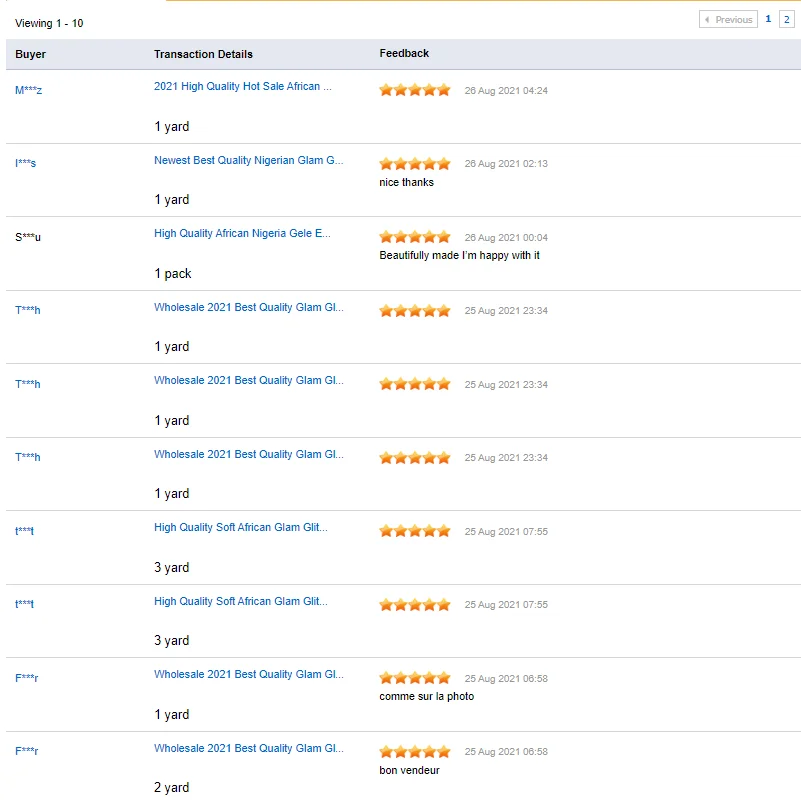The image size is (801, 800).
Task: Click the Previous arrow icon in pagination
Action: click(x=707, y=19)
